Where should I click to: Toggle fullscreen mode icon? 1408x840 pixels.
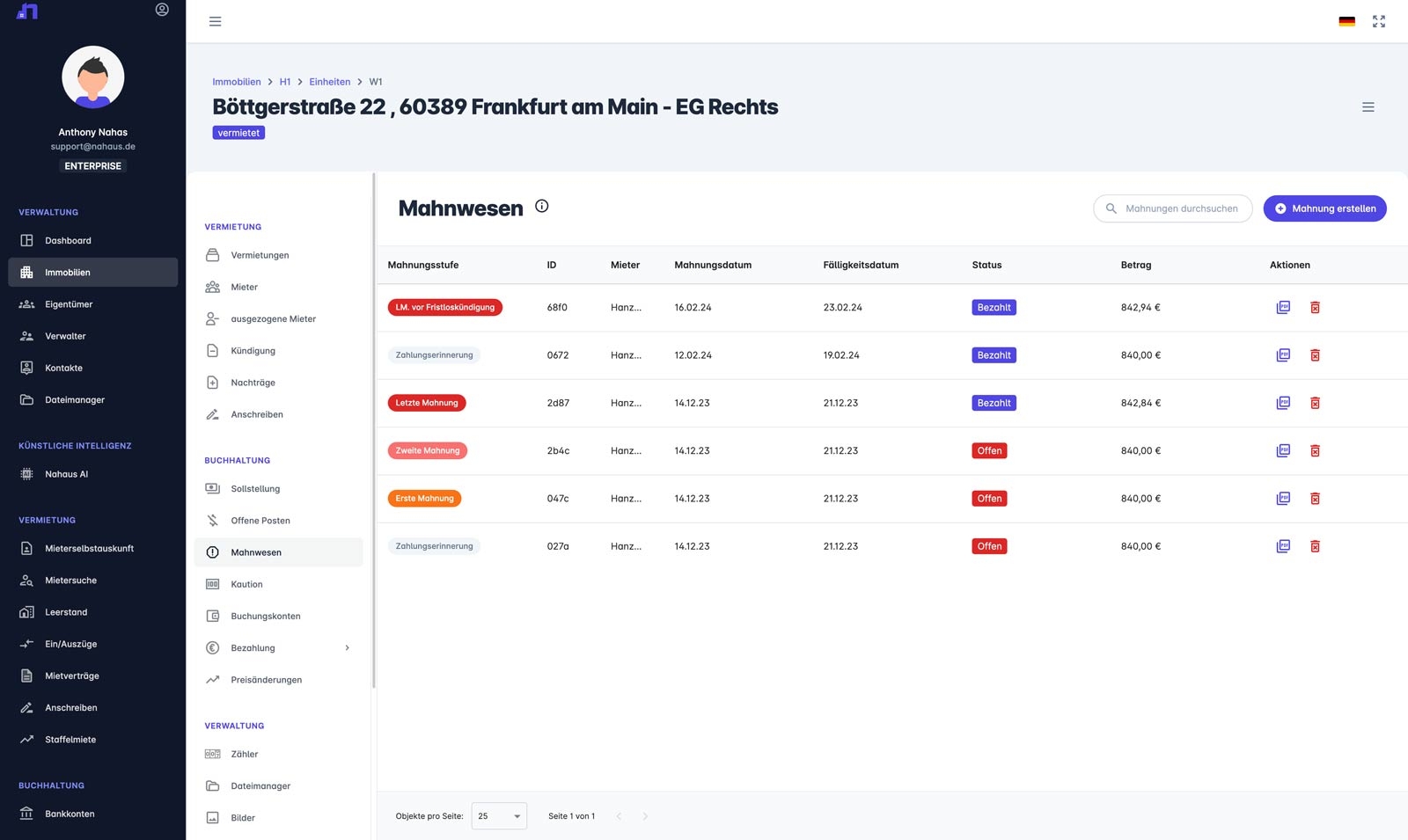tap(1379, 21)
